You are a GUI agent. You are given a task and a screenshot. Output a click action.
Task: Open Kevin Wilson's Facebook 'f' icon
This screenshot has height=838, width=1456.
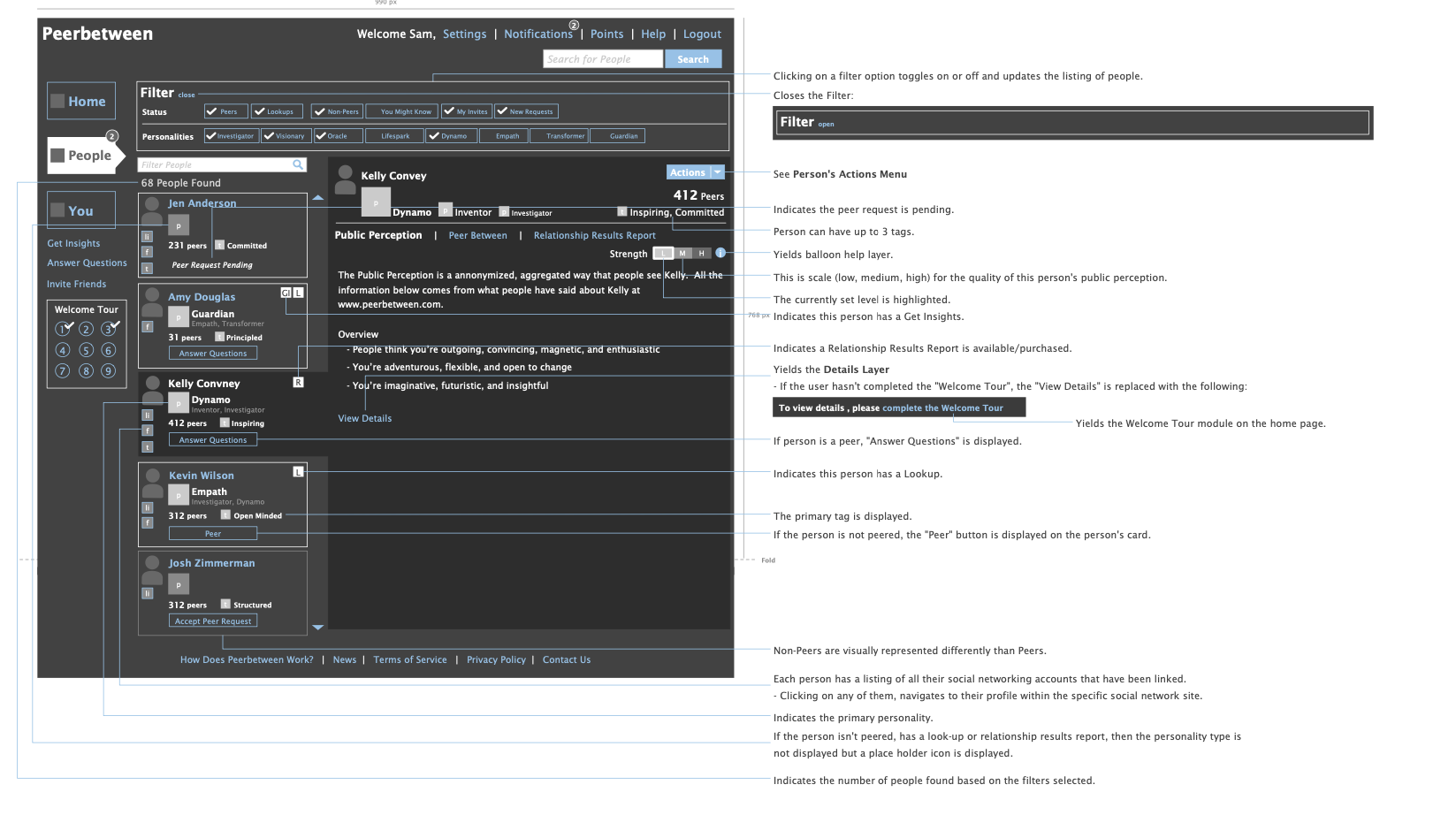148,523
